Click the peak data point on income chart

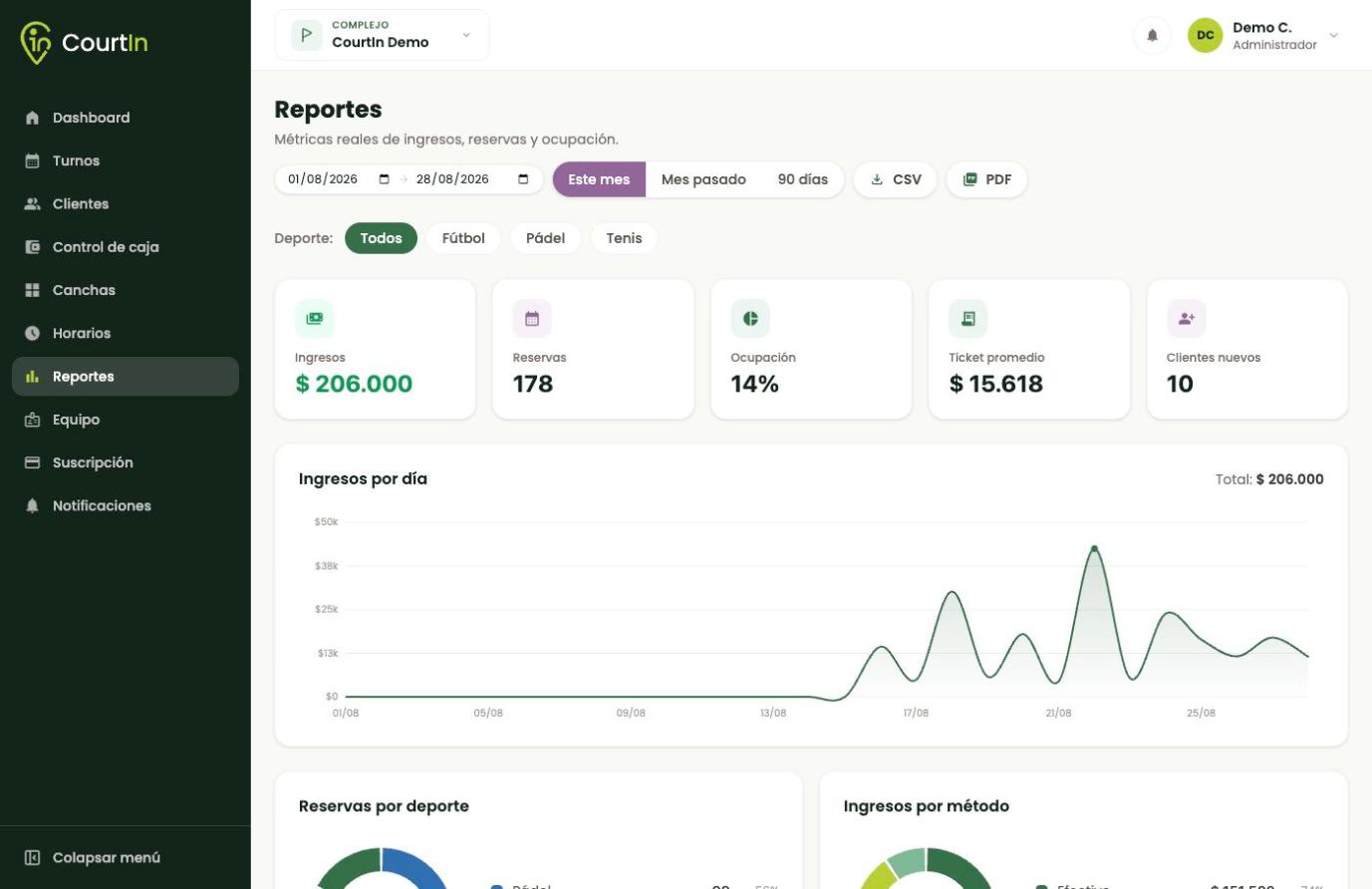click(1094, 548)
